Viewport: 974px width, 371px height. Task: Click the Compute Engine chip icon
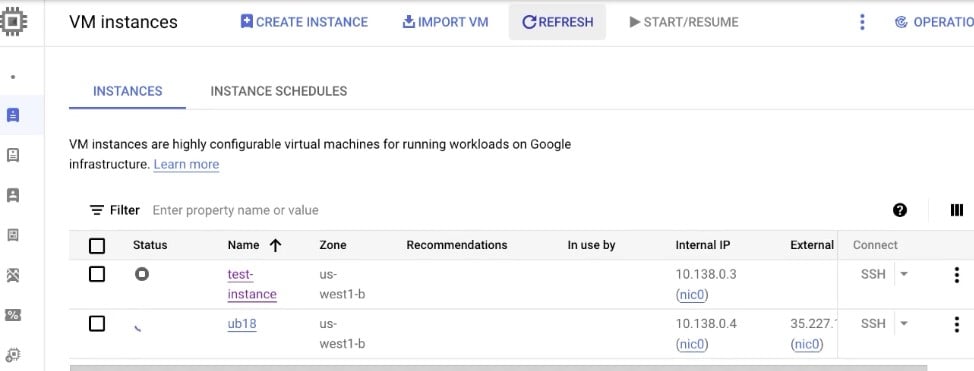(11, 22)
